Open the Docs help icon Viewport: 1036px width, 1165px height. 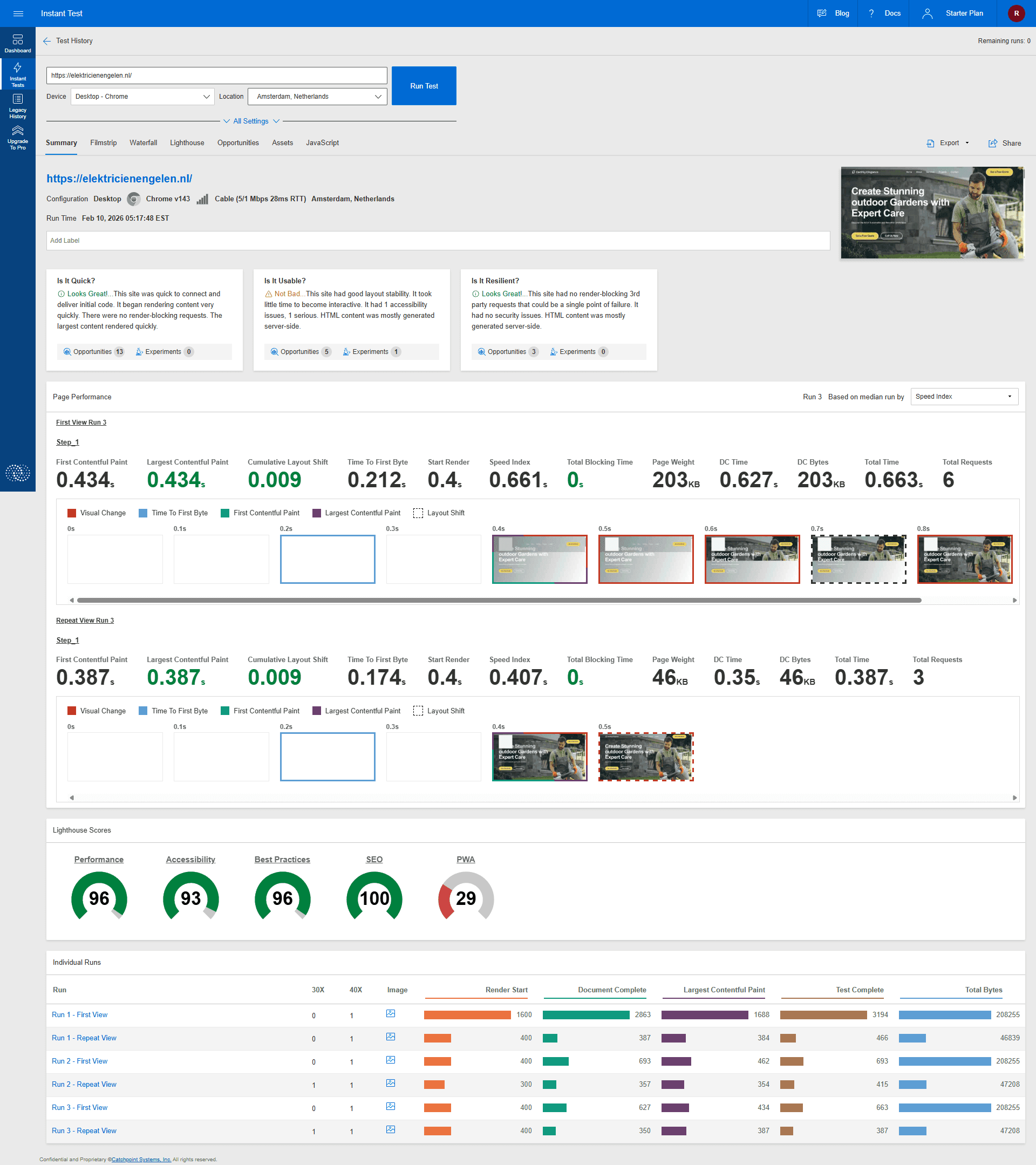871,13
